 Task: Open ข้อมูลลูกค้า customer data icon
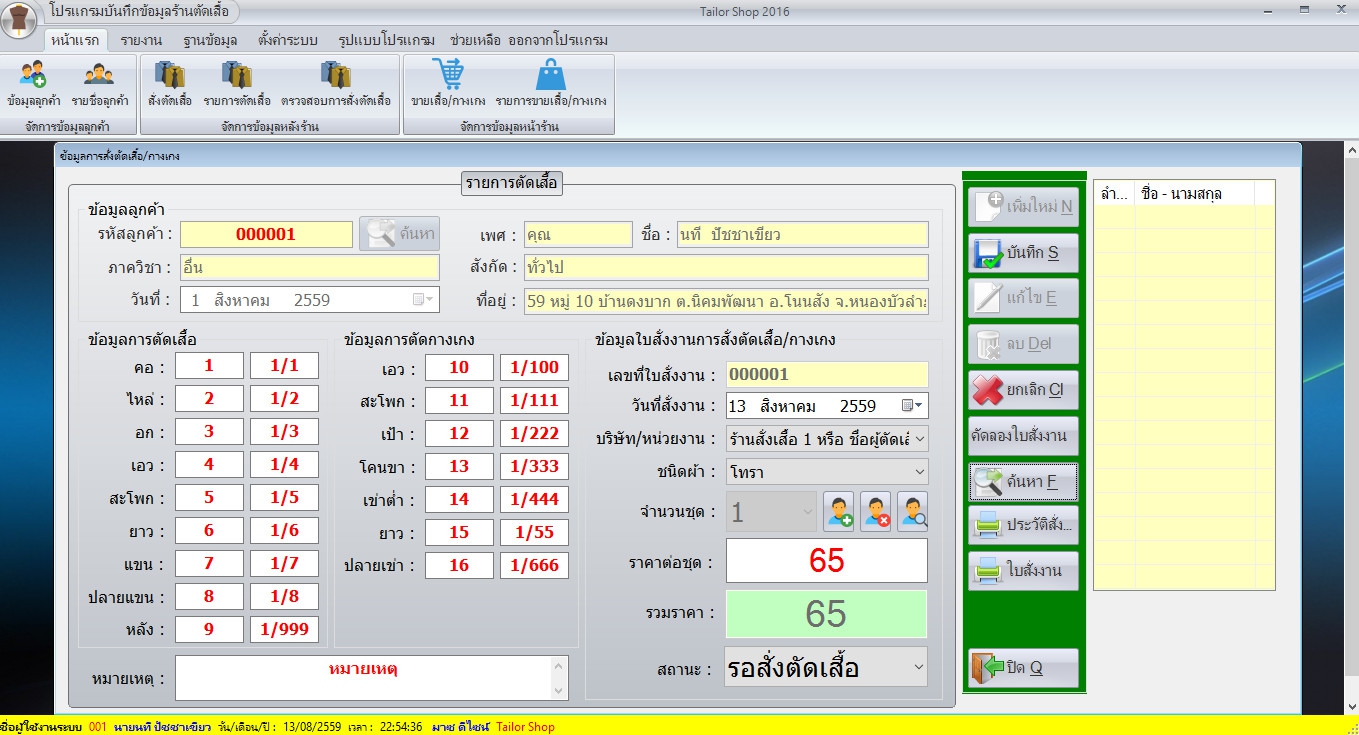tap(33, 84)
